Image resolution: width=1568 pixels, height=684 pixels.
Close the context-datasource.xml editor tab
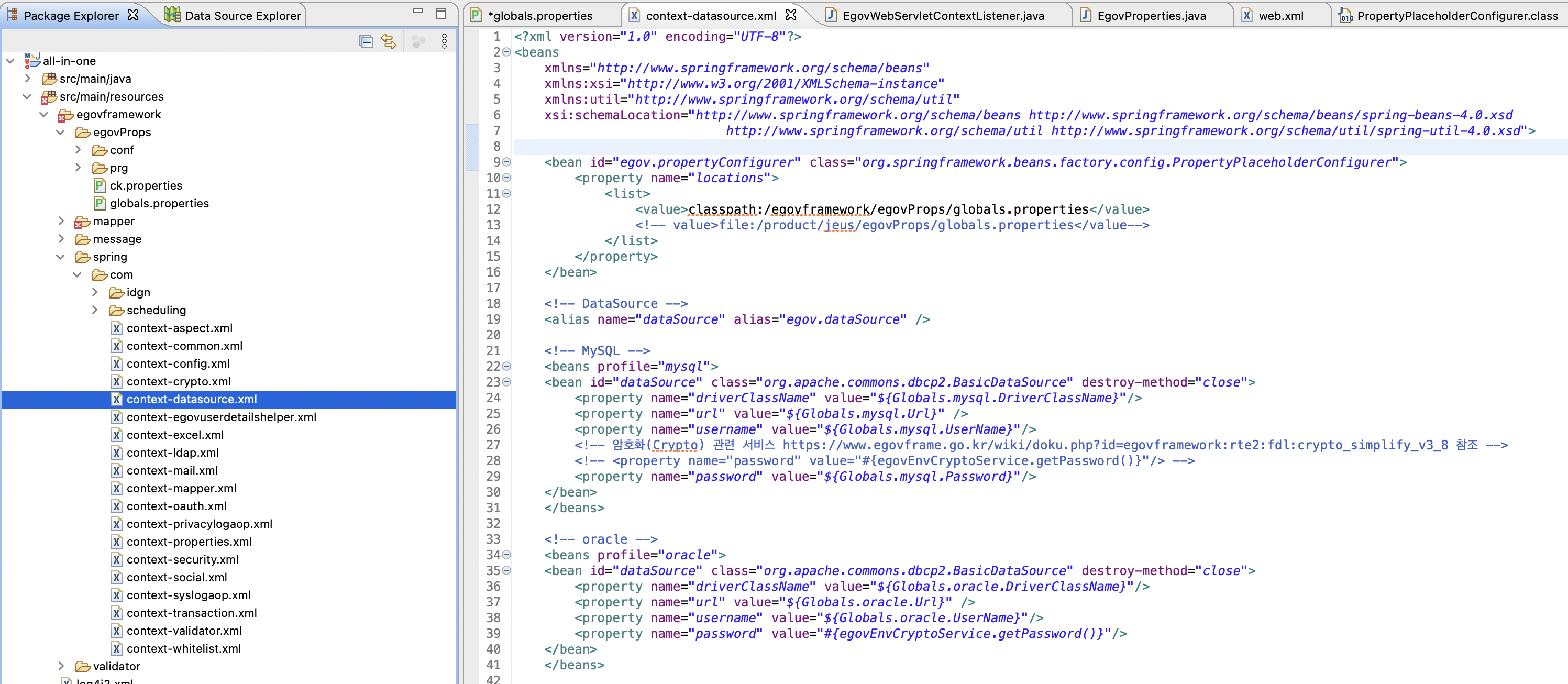tap(791, 15)
